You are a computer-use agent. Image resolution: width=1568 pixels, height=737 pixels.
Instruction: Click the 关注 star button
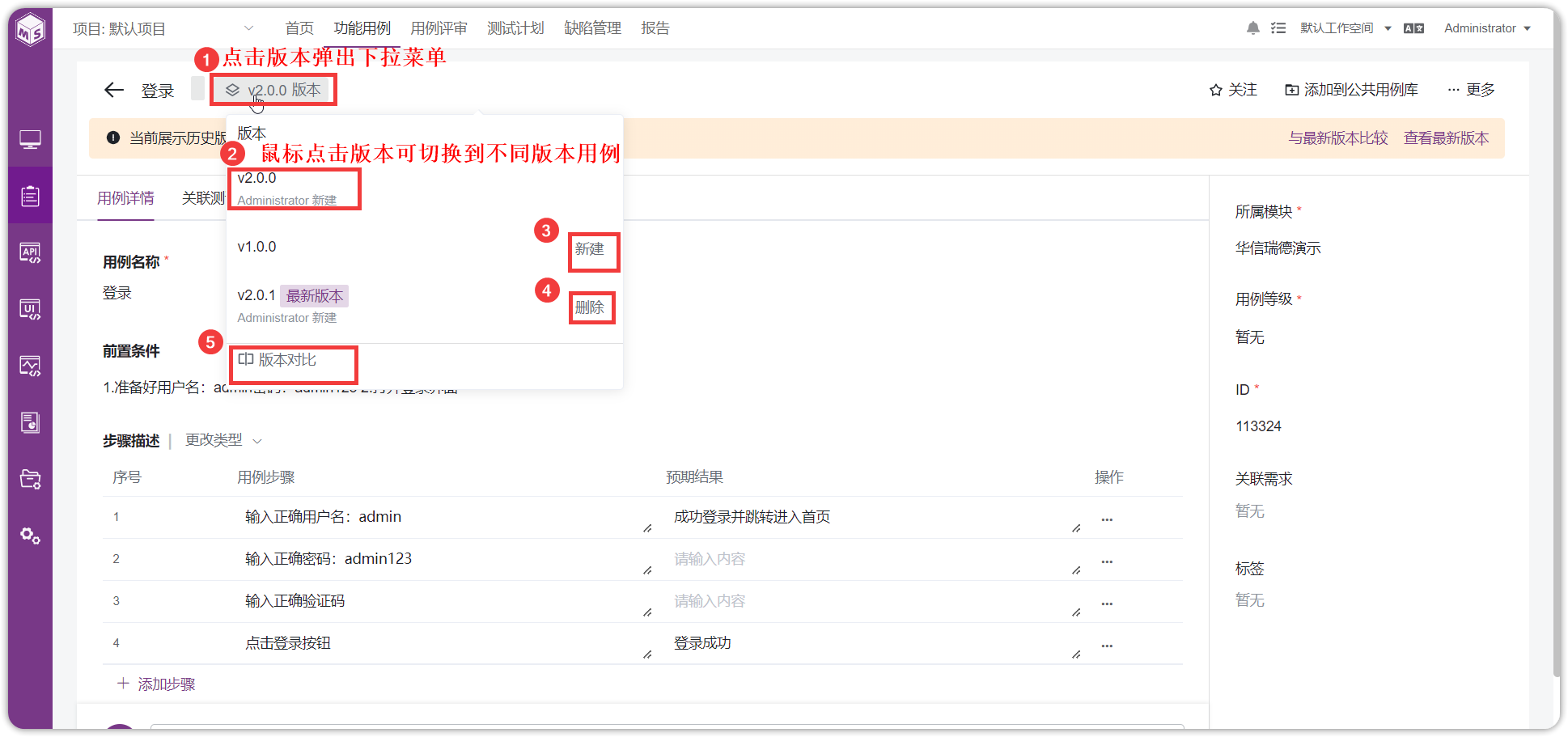point(1233,90)
